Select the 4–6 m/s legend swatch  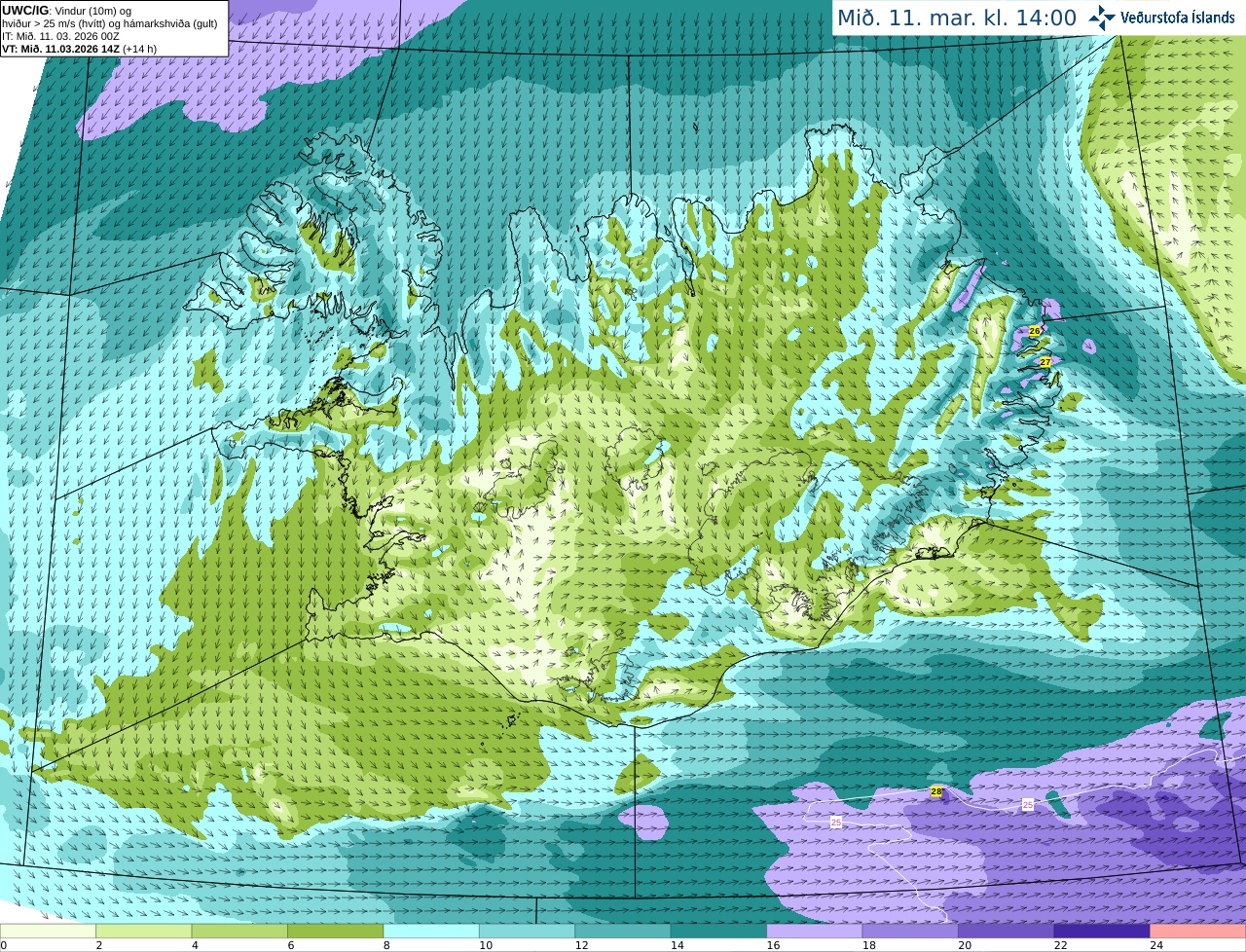coord(240,932)
